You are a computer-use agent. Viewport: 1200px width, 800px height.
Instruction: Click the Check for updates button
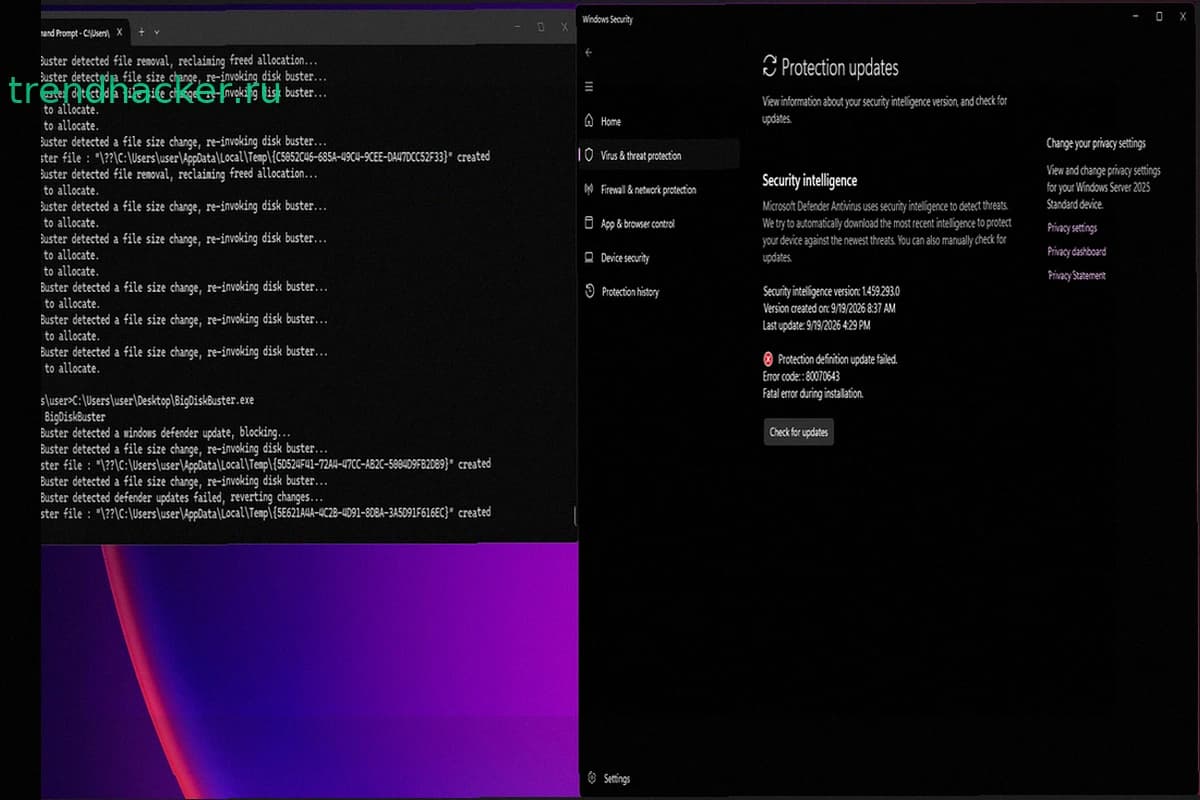(798, 432)
